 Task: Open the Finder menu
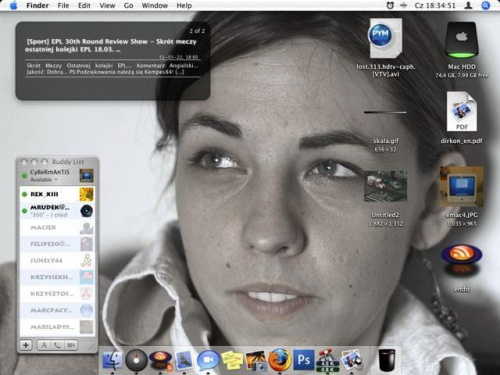pyautogui.click(x=37, y=5)
